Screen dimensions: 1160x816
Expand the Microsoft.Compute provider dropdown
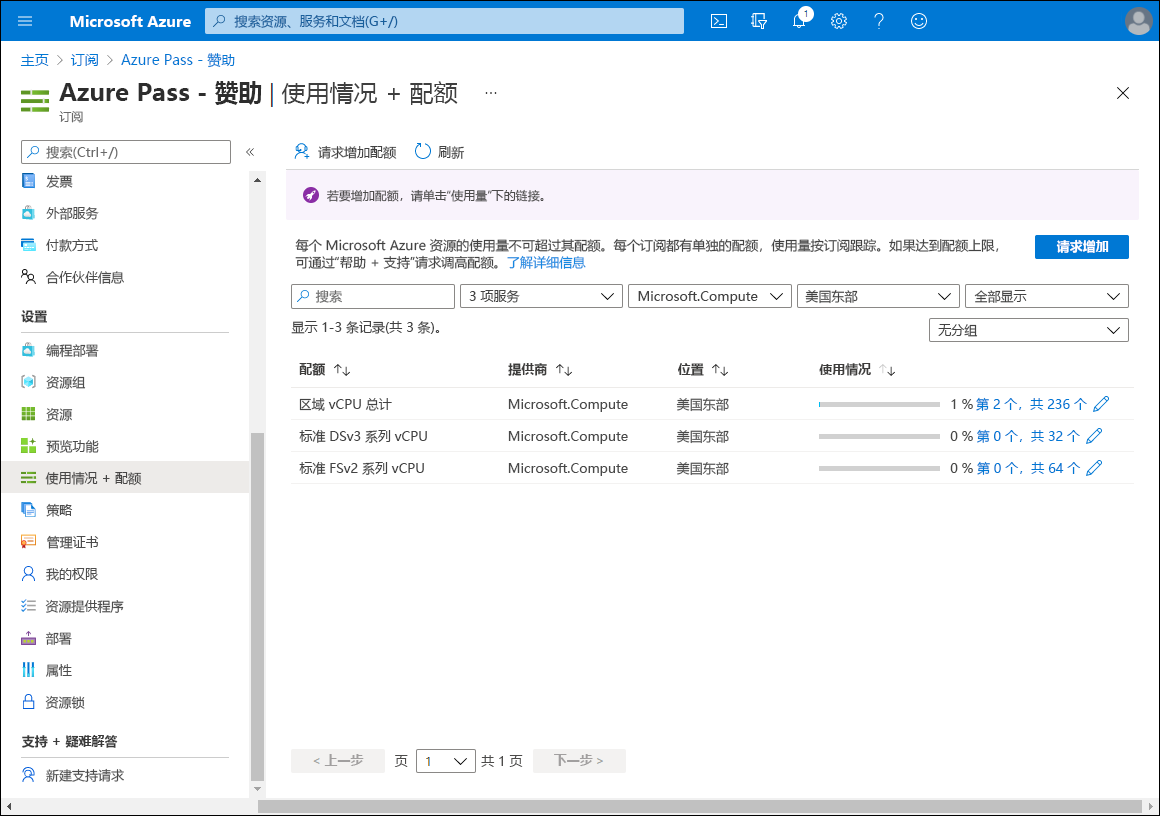tap(709, 296)
